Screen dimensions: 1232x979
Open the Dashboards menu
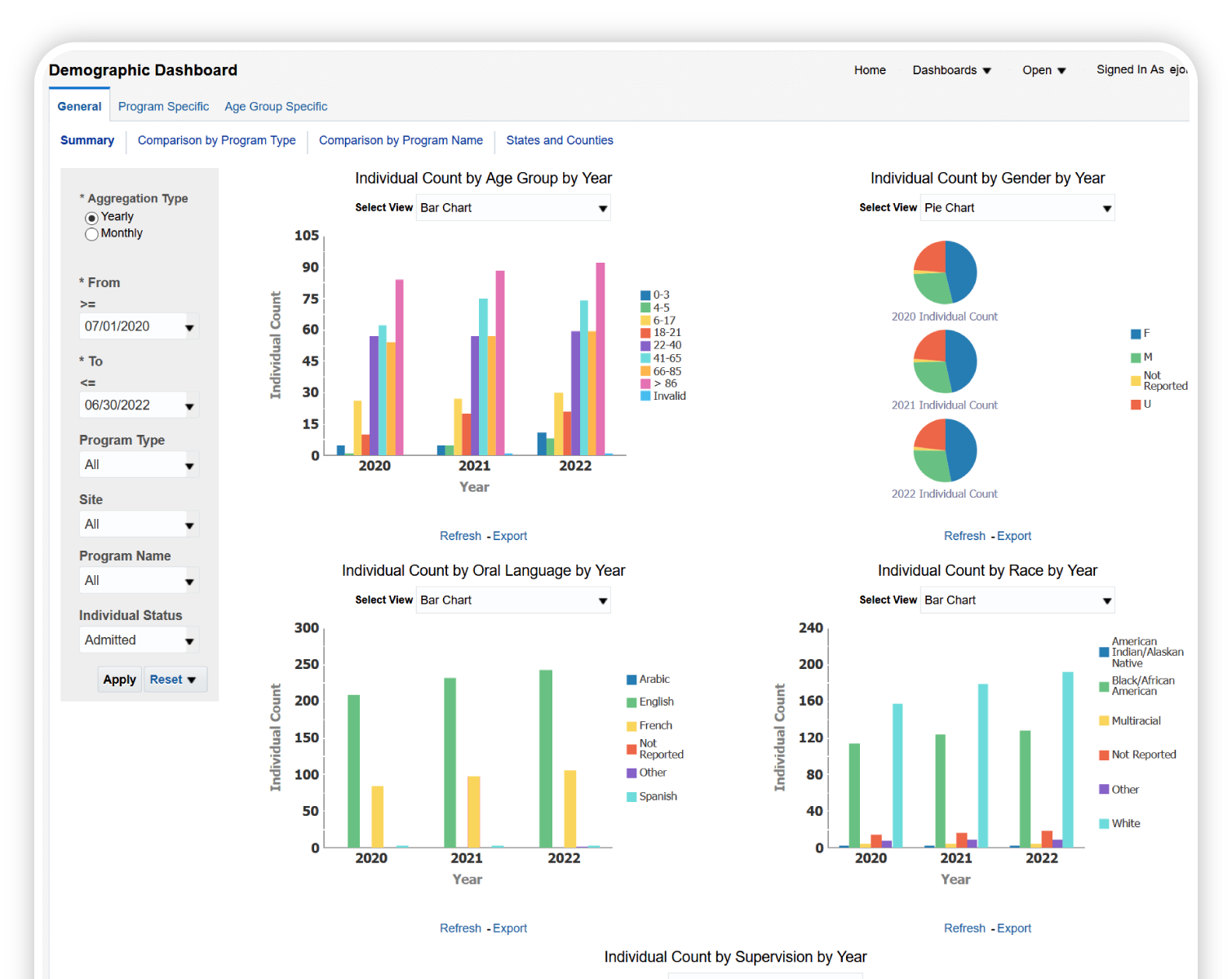click(951, 70)
